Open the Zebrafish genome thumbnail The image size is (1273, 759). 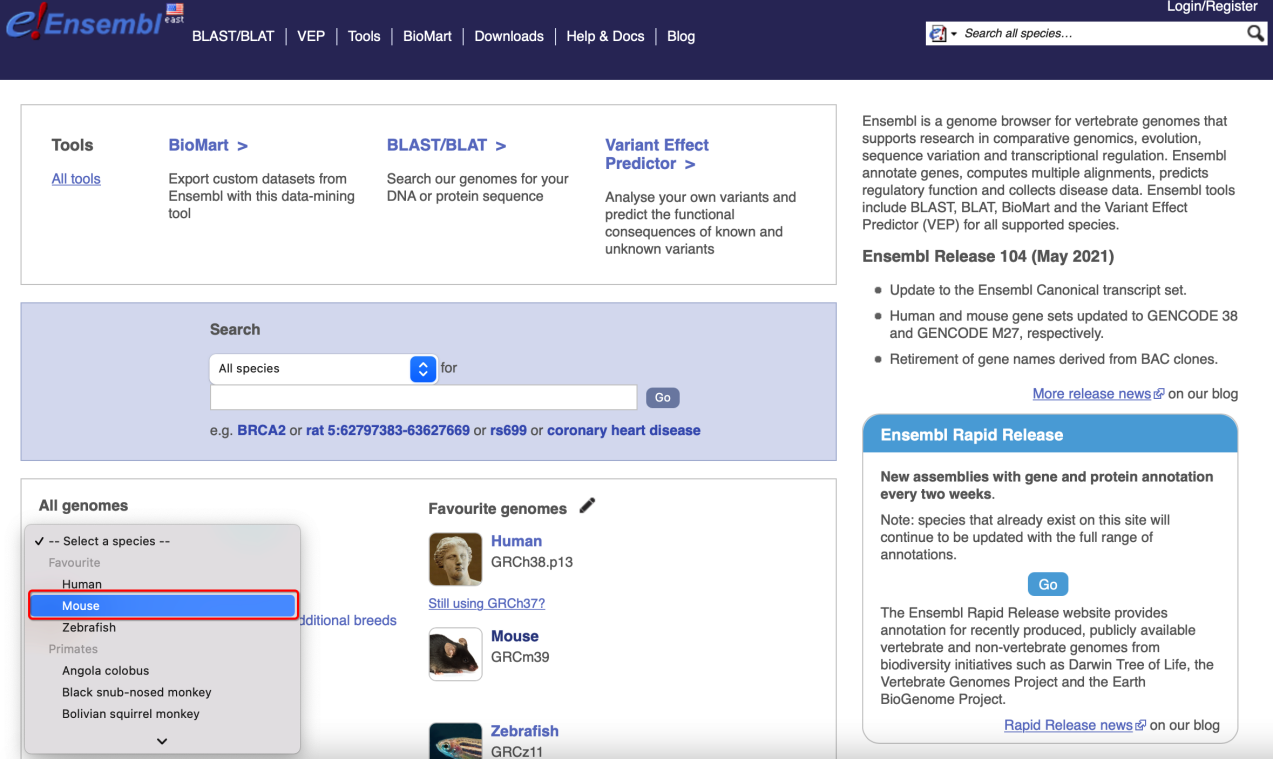point(455,741)
